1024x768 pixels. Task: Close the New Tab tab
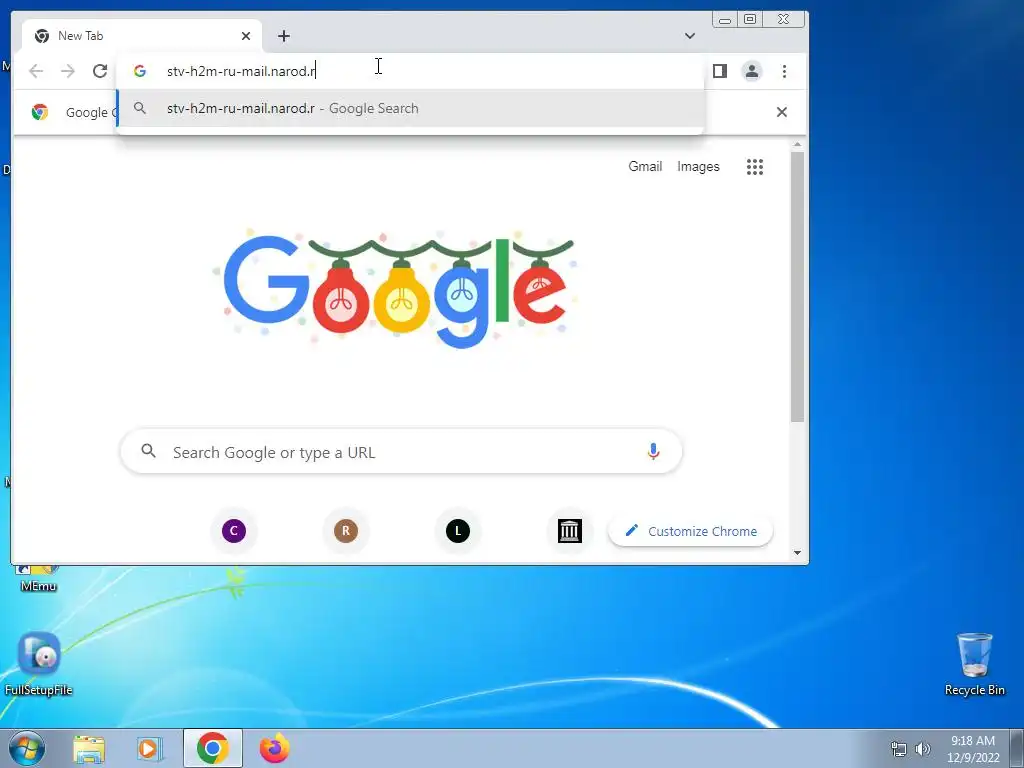pos(246,36)
